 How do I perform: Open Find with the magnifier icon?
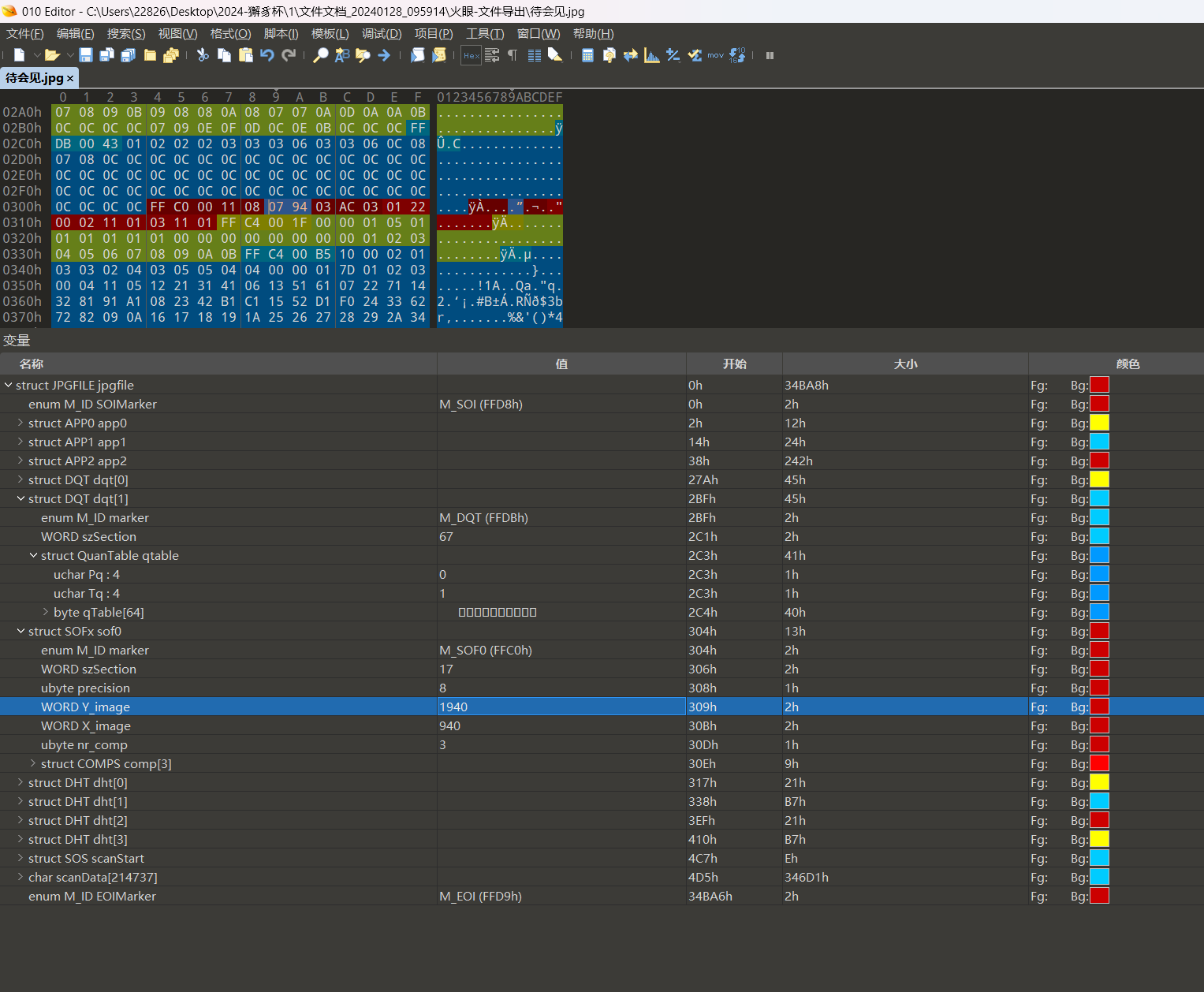point(320,55)
